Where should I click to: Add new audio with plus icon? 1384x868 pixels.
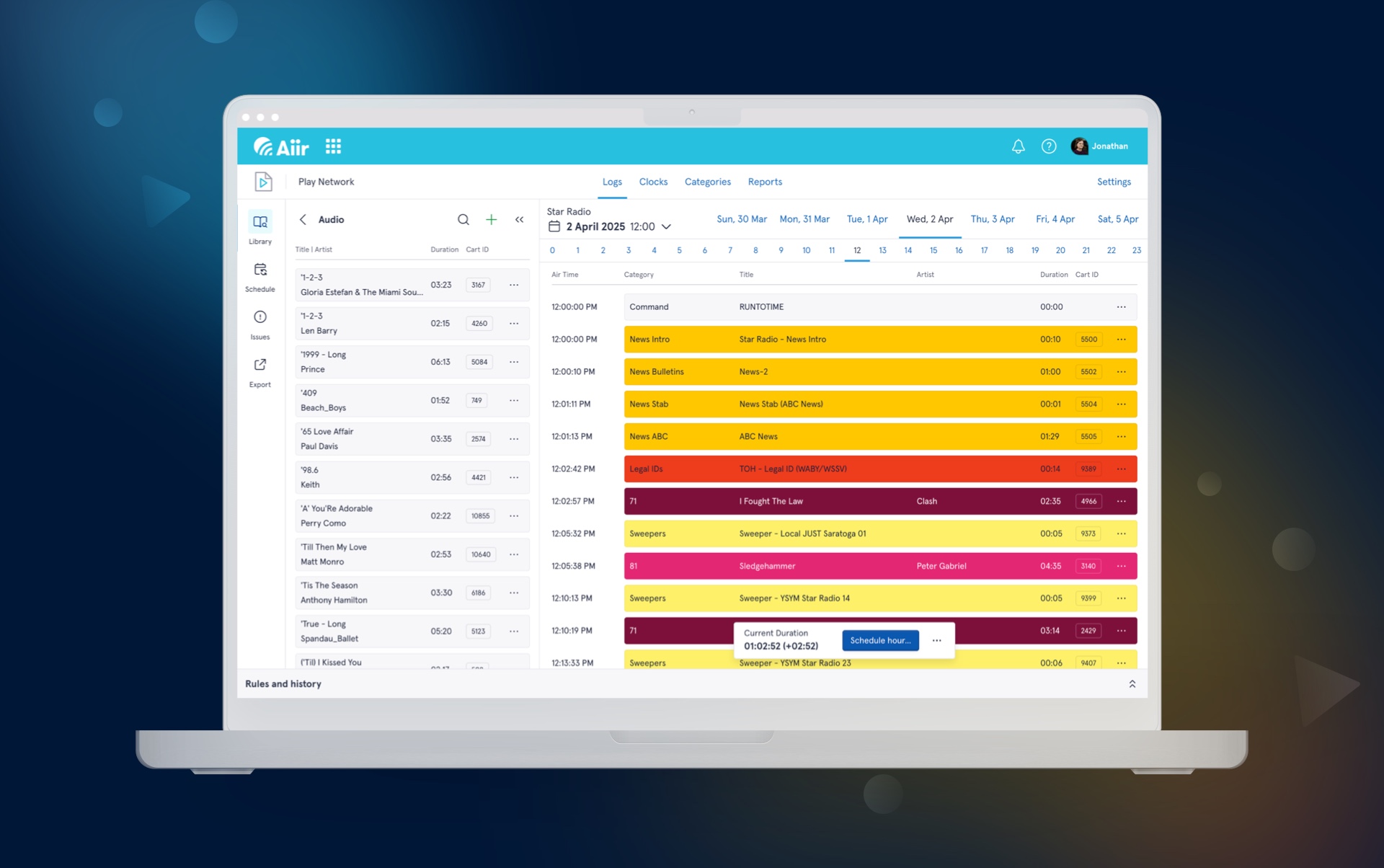coord(492,219)
